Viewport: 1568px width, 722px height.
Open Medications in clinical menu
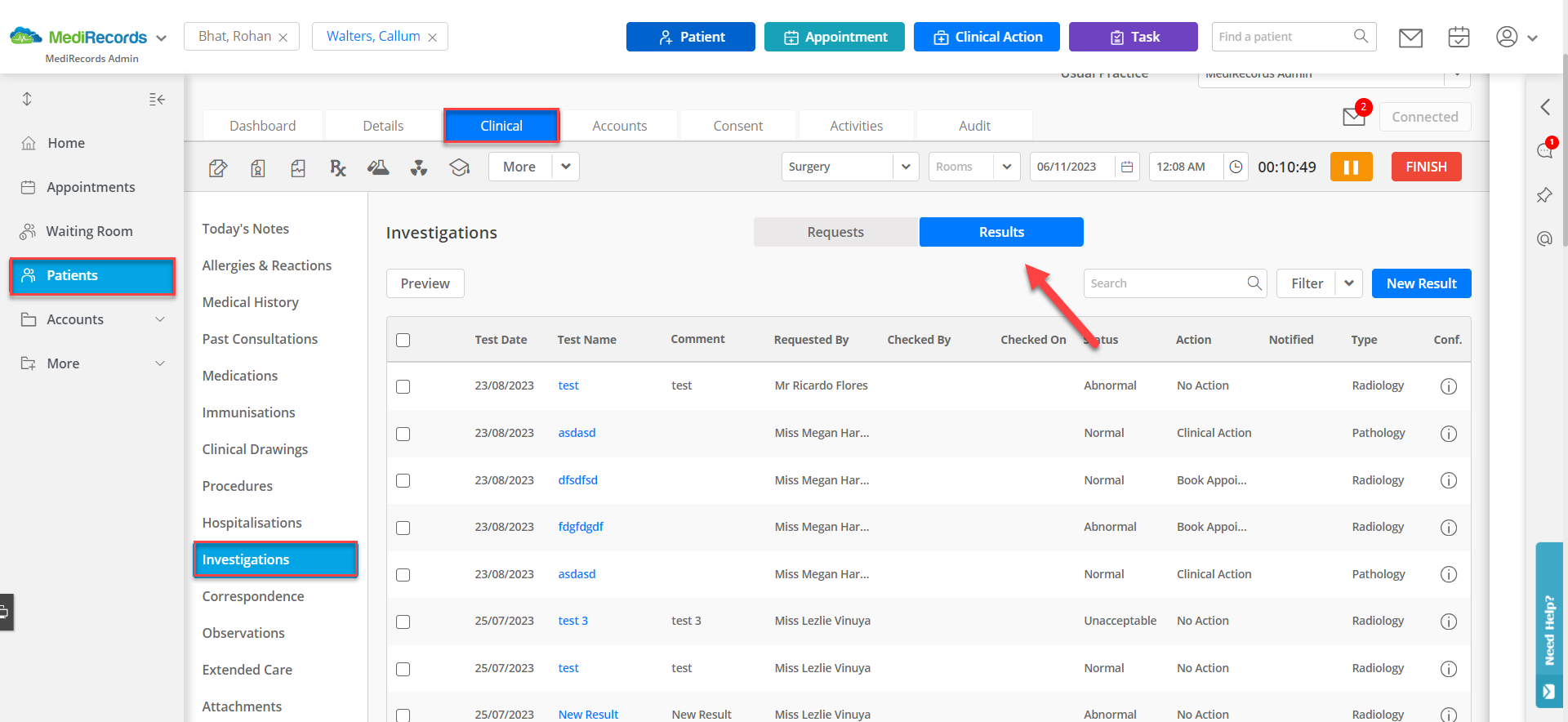coord(240,376)
